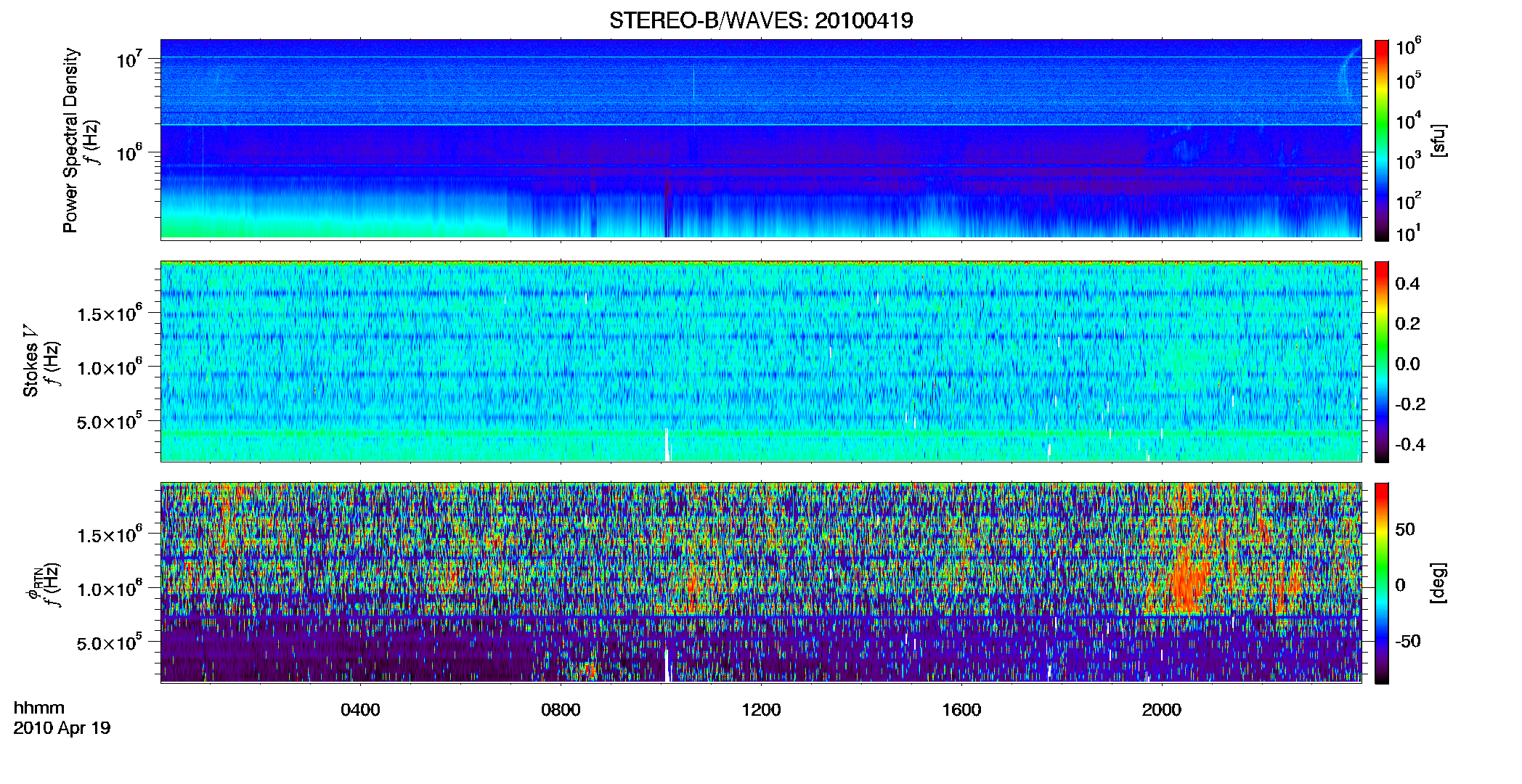Click the white data gap near 1000 in the Stokes V panel

click(667, 444)
